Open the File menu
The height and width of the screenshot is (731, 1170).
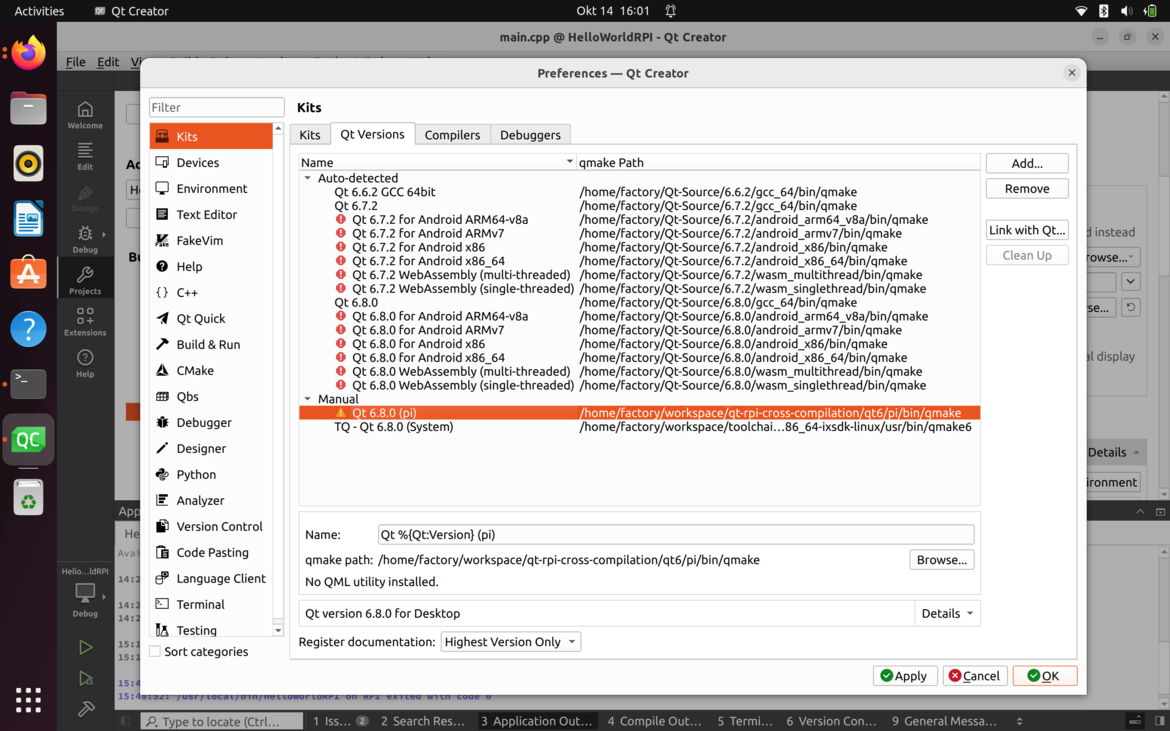point(75,62)
